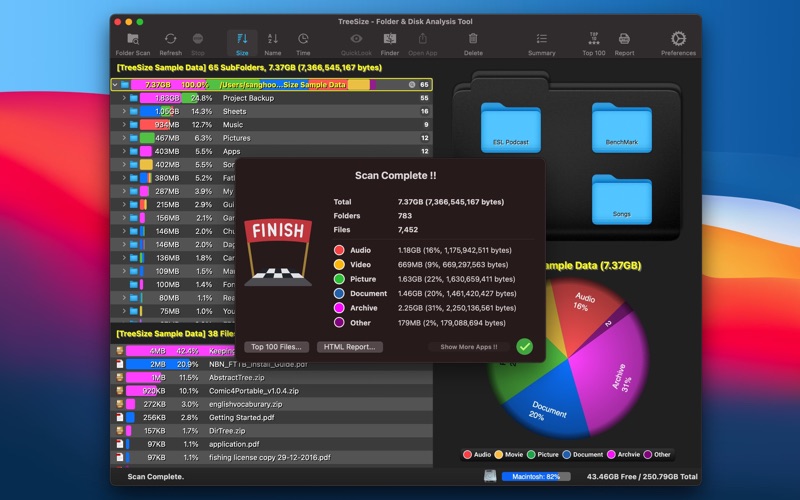Expand the Pictures folder

[124, 138]
